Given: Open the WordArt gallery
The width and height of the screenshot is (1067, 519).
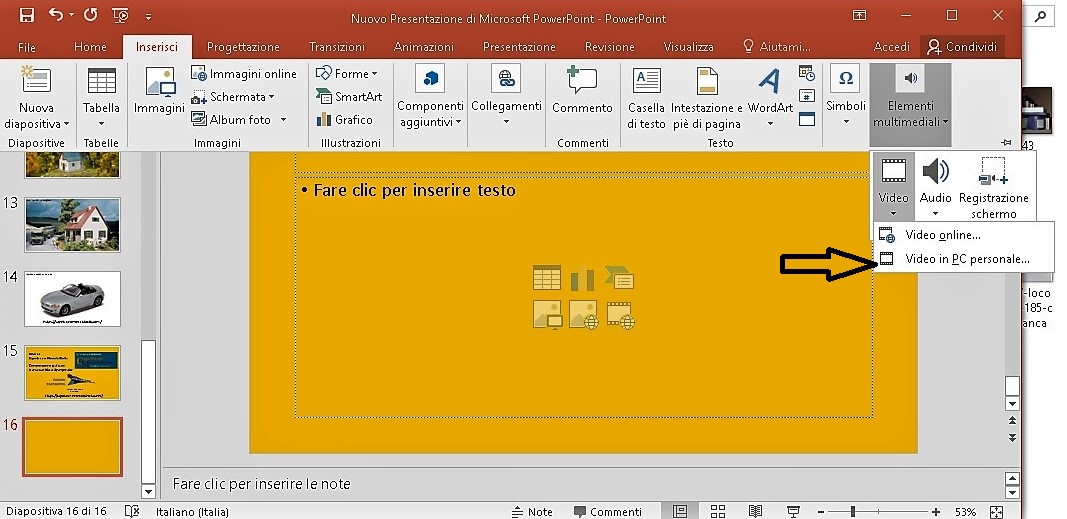Looking at the screenshot, I should coord(770,98).
